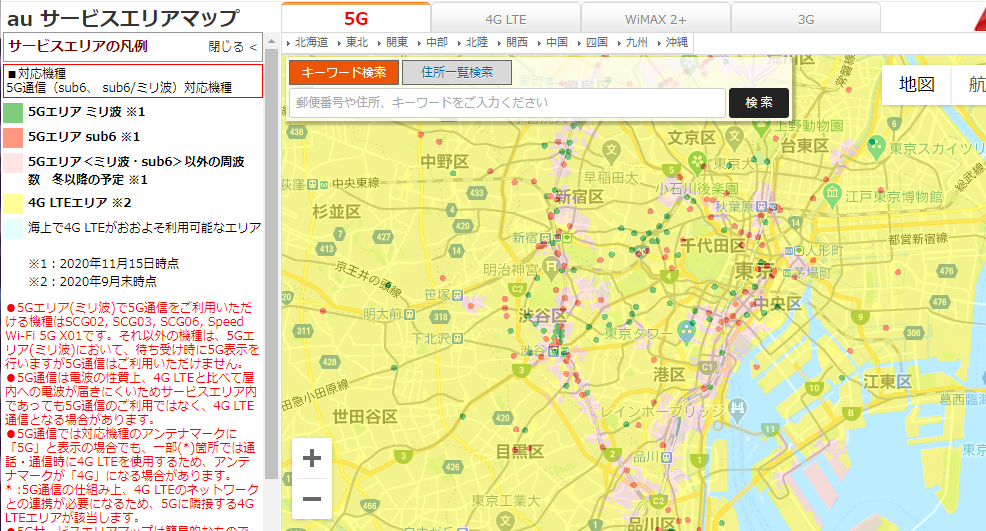
Task: Click the 上野動物園 marker icon
Action: point(762,126)
